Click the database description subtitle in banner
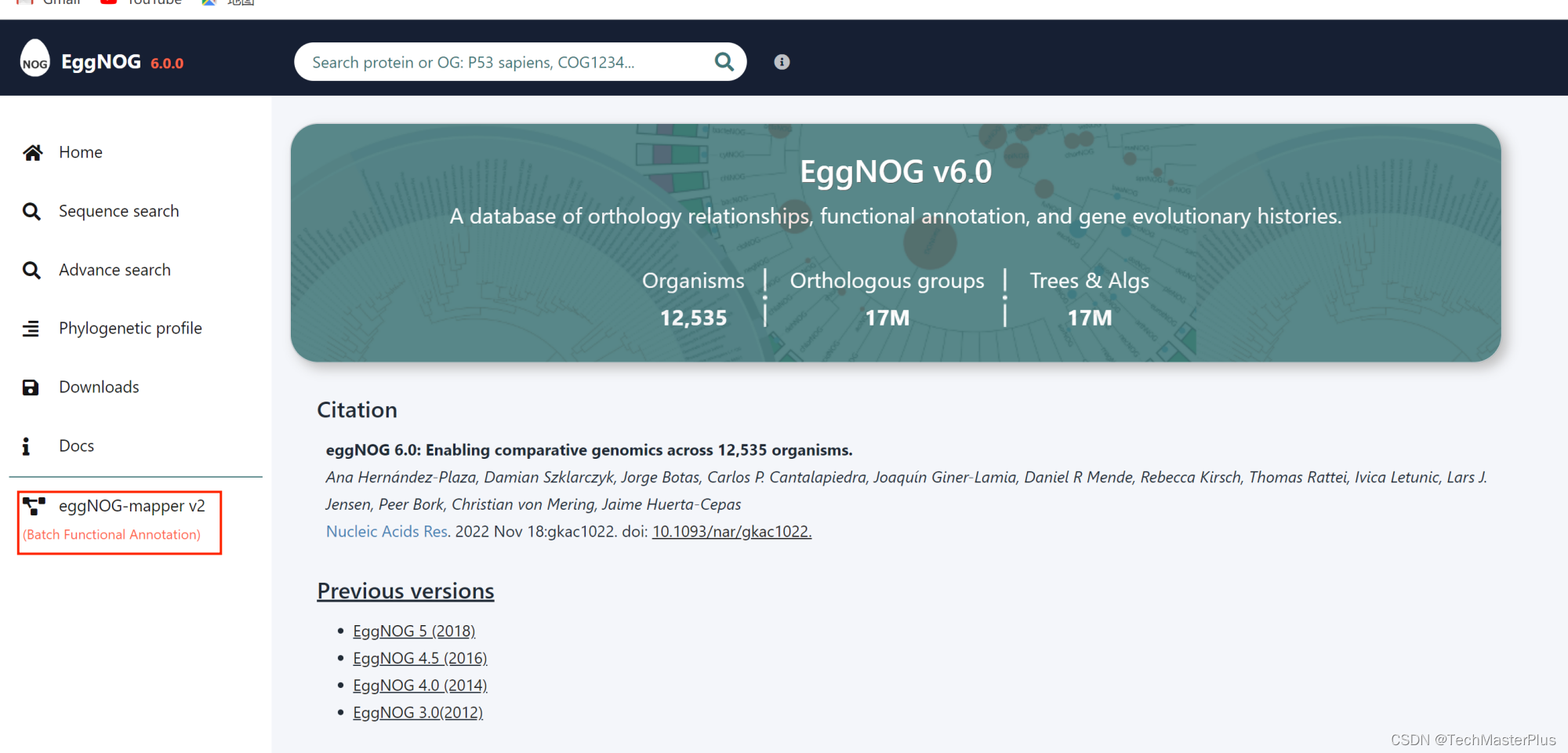Viewport: 1568px width, 753px height. 895,216
